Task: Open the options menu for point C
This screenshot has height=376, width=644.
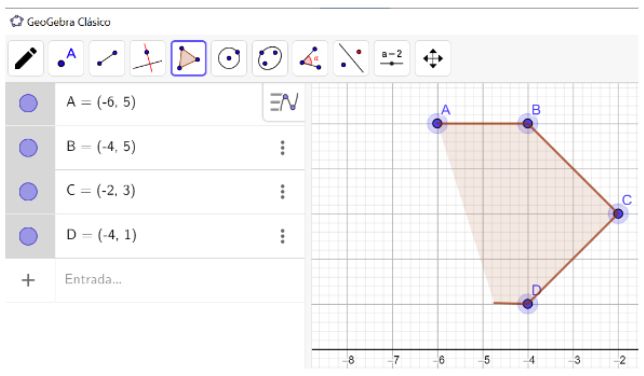Action: (283, 191)
